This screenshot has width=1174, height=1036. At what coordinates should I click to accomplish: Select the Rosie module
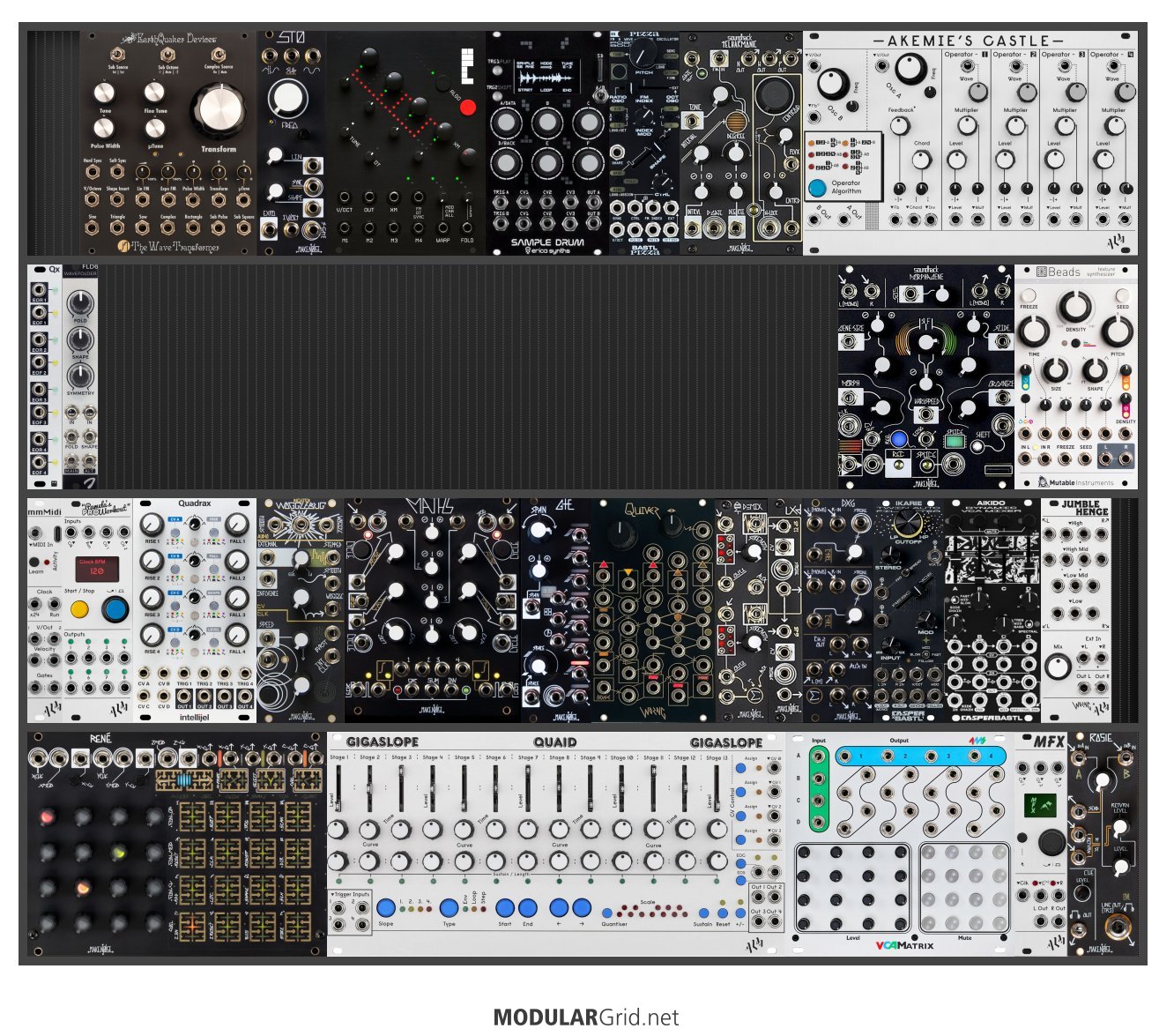[x=1103, y=844]
